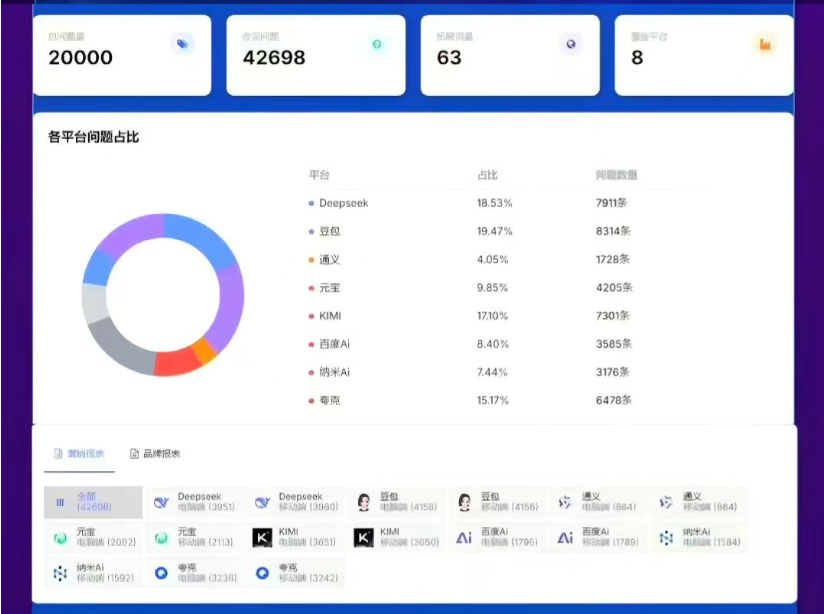Click the light gray donut chart segment
Image resolution: width=824 pixels, height=614 pixels.
coord(94,303)
